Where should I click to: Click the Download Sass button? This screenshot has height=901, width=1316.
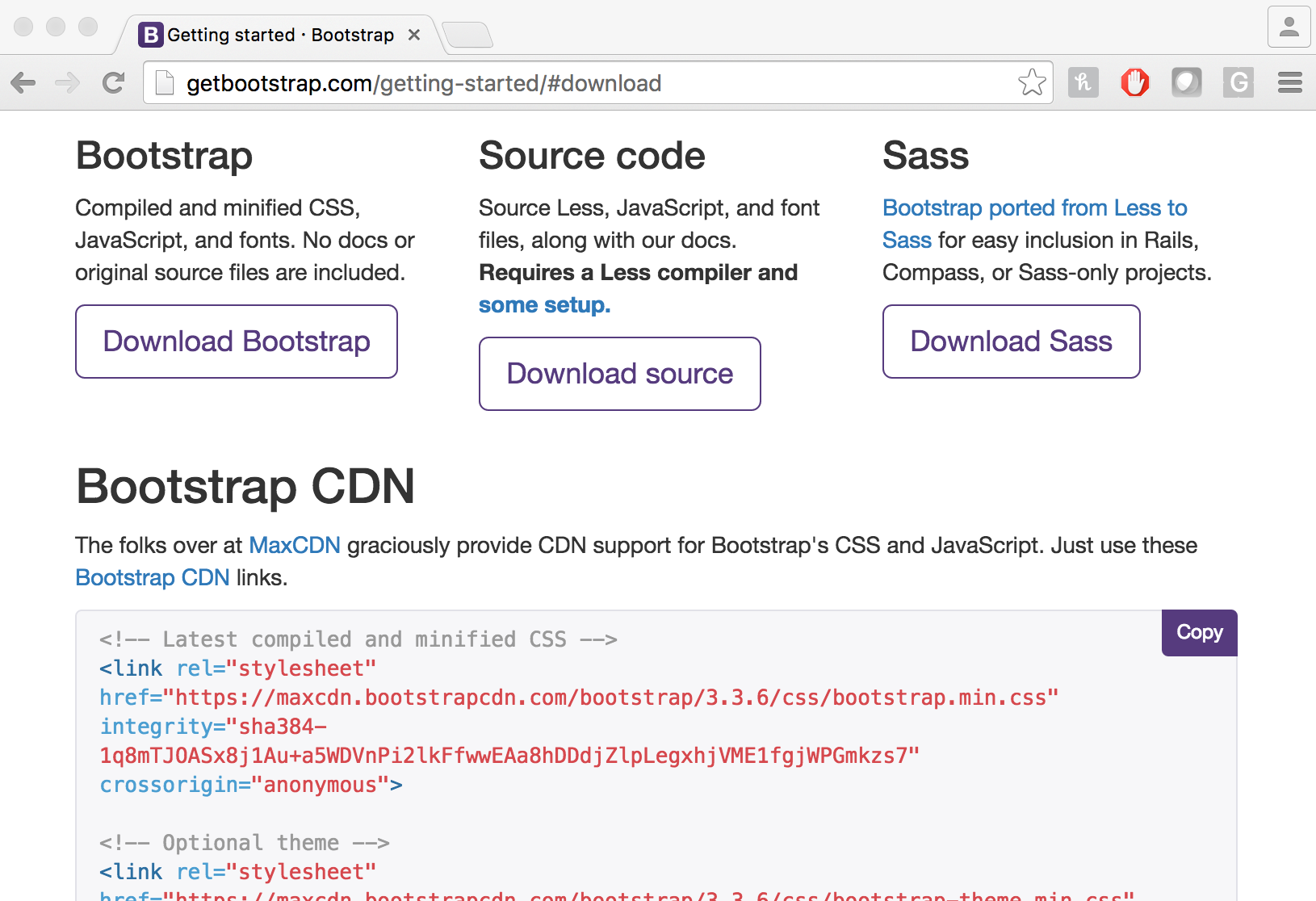click(1010, 342)
